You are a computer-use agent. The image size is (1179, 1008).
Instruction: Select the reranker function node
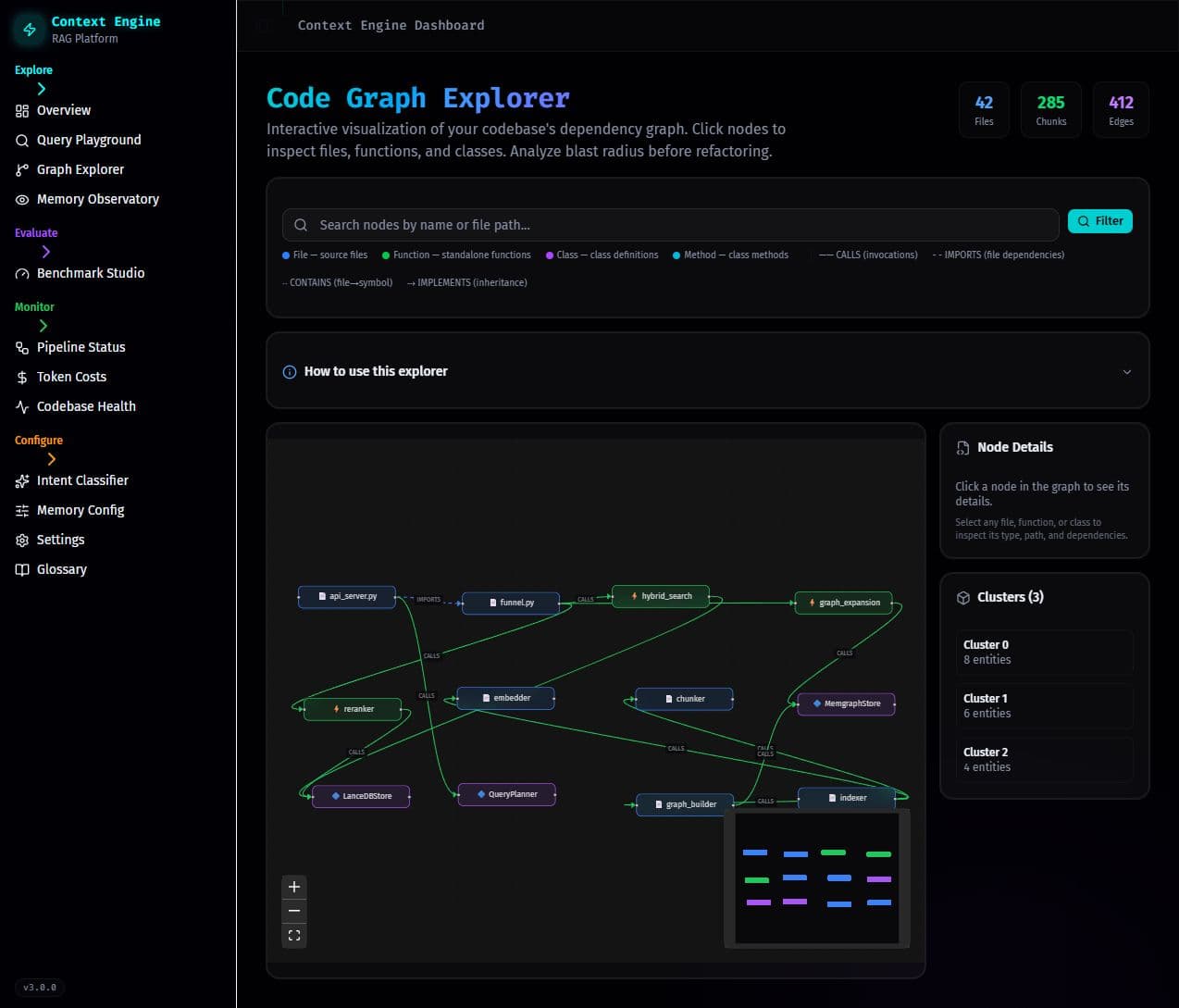coord(353,709)
